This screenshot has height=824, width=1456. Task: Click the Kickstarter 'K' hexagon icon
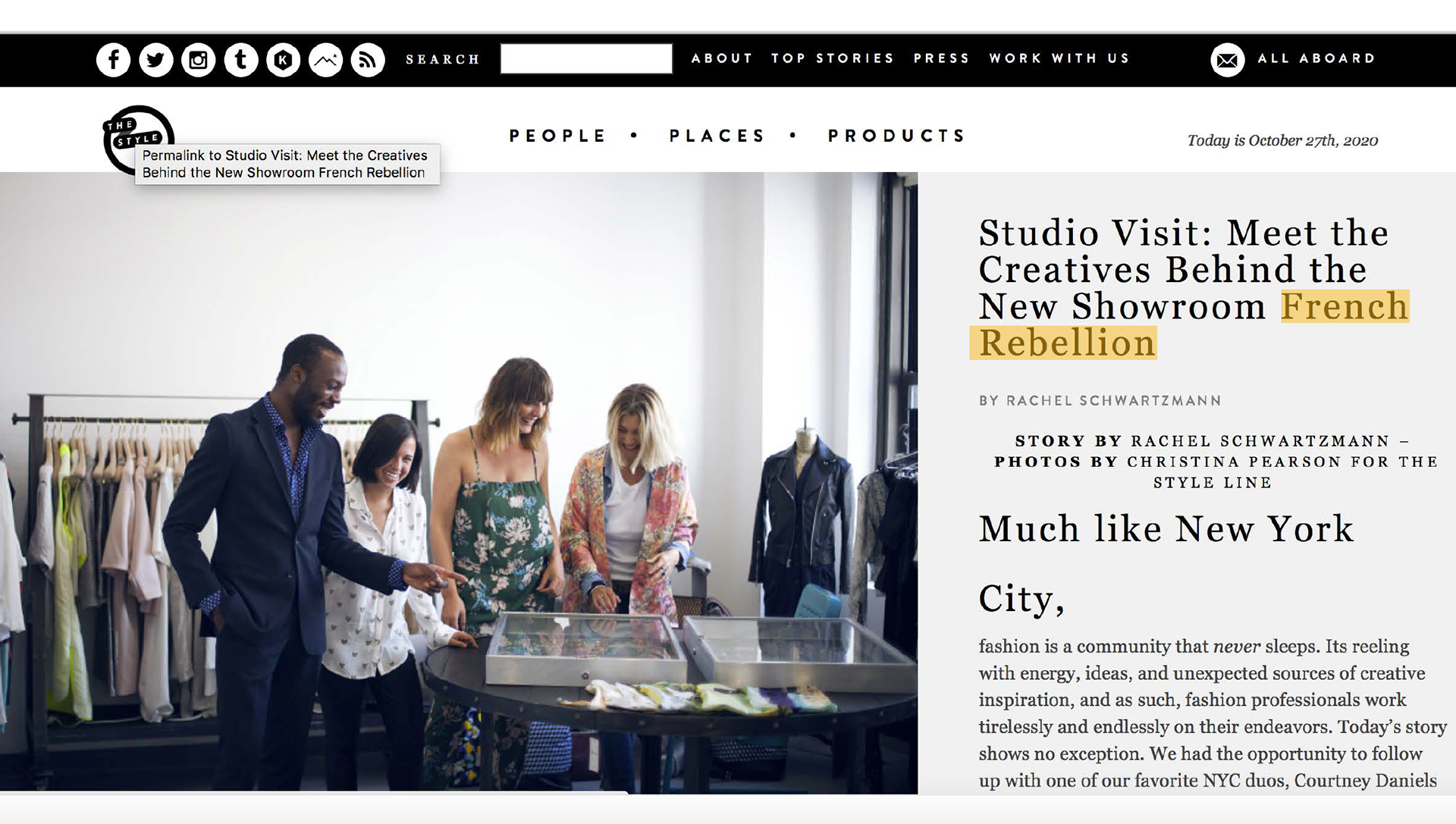pos(284,59)
